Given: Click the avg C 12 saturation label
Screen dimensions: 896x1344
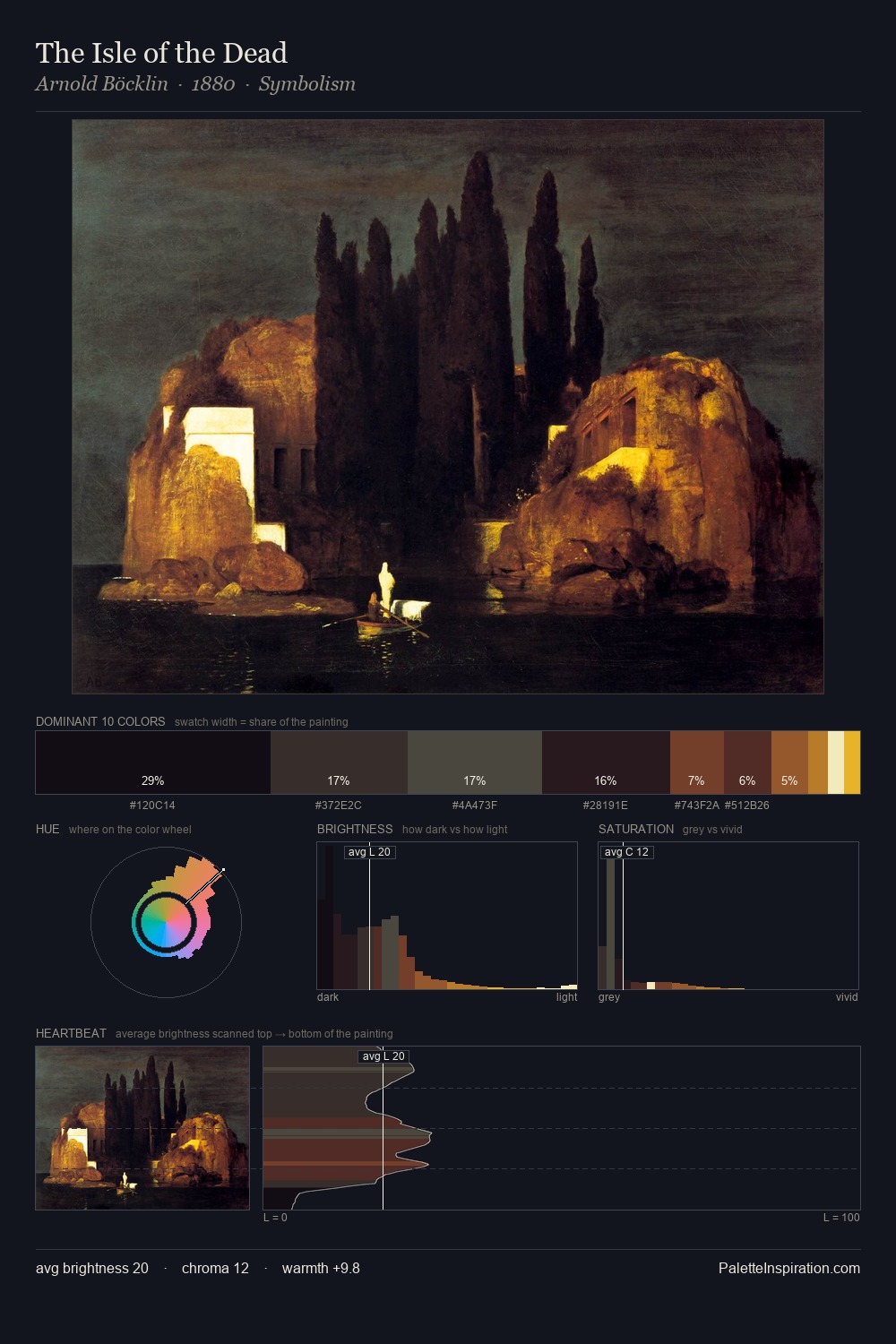Looking at the screenshot, I should [x=626, y=852].
